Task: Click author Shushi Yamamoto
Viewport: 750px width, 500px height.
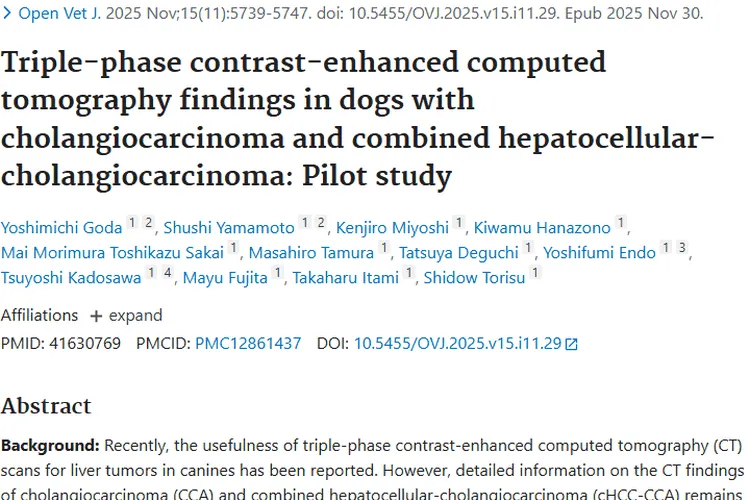Action: point(227,226)
